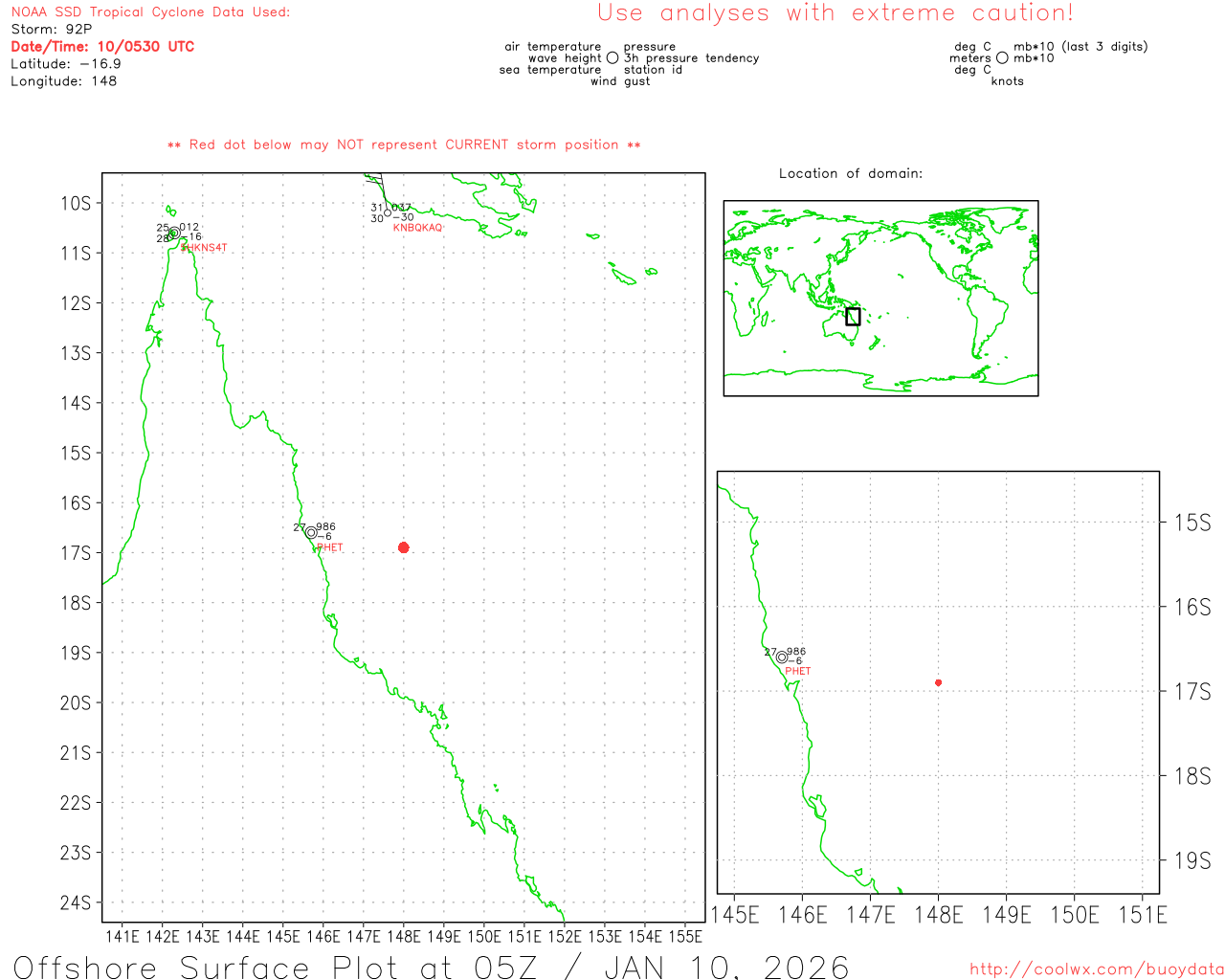Image resolution: width=1225 pixels, height=980 pixels.
Task: Click the Offshore Surface Plot title text
Action: click(x=432, y=967)
